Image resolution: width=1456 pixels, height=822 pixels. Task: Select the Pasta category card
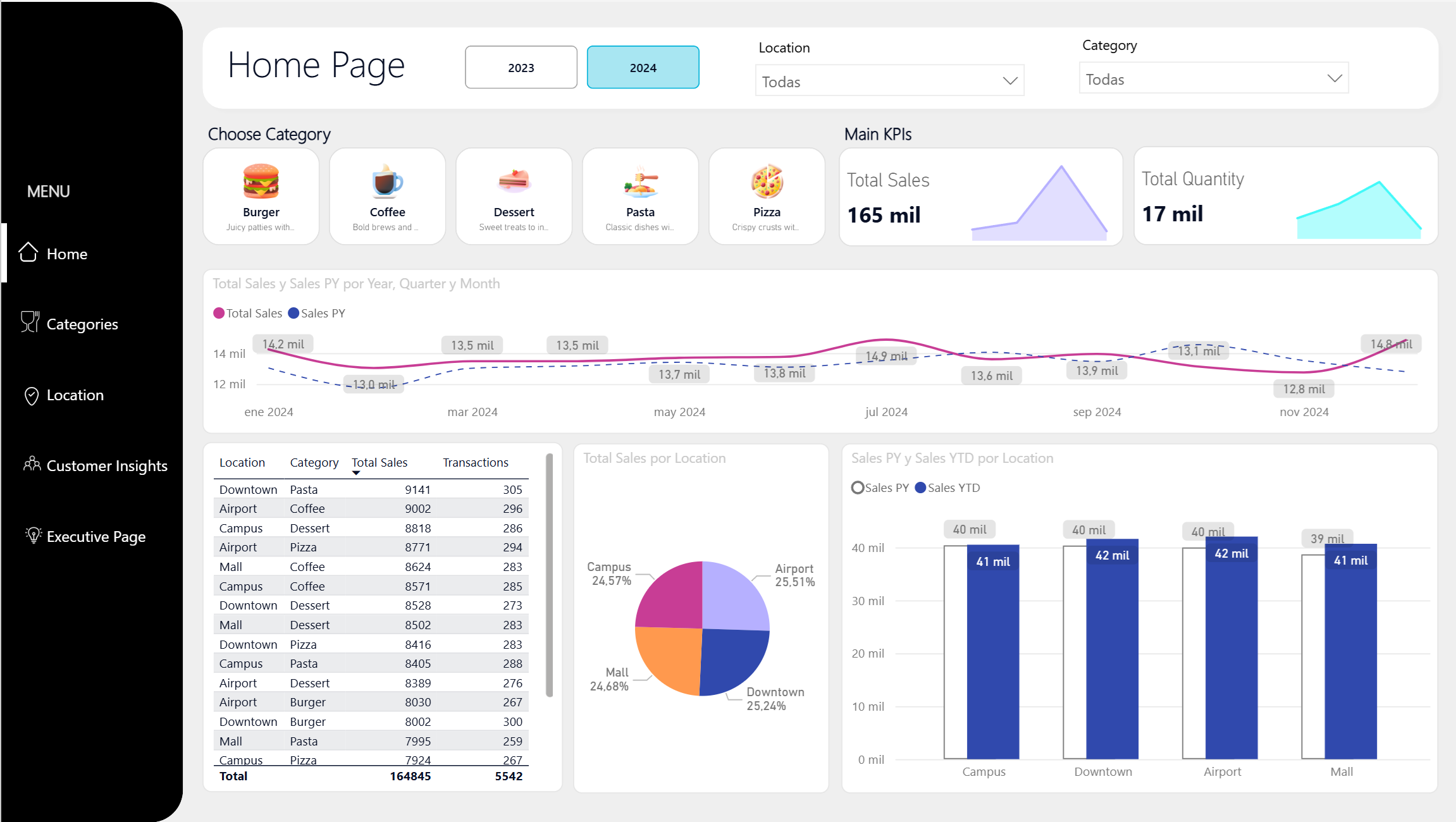(x=640, y=196)
